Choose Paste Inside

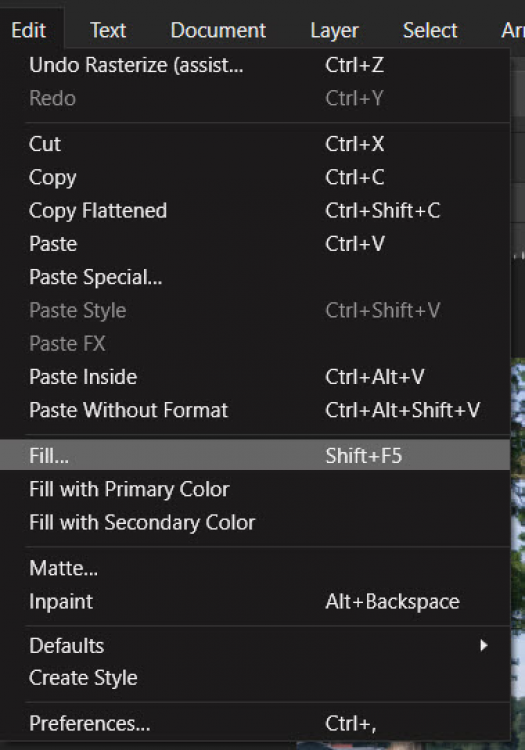point(255,377)
